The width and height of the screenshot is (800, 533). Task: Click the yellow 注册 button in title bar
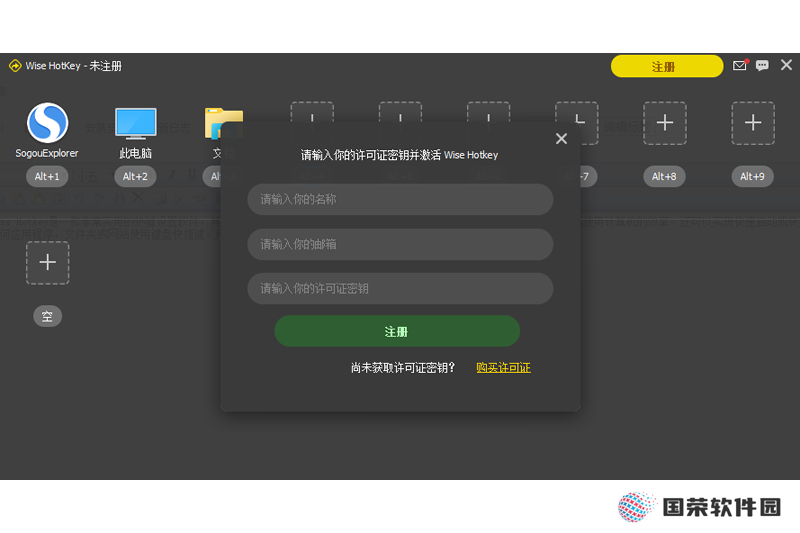(666, 66)
